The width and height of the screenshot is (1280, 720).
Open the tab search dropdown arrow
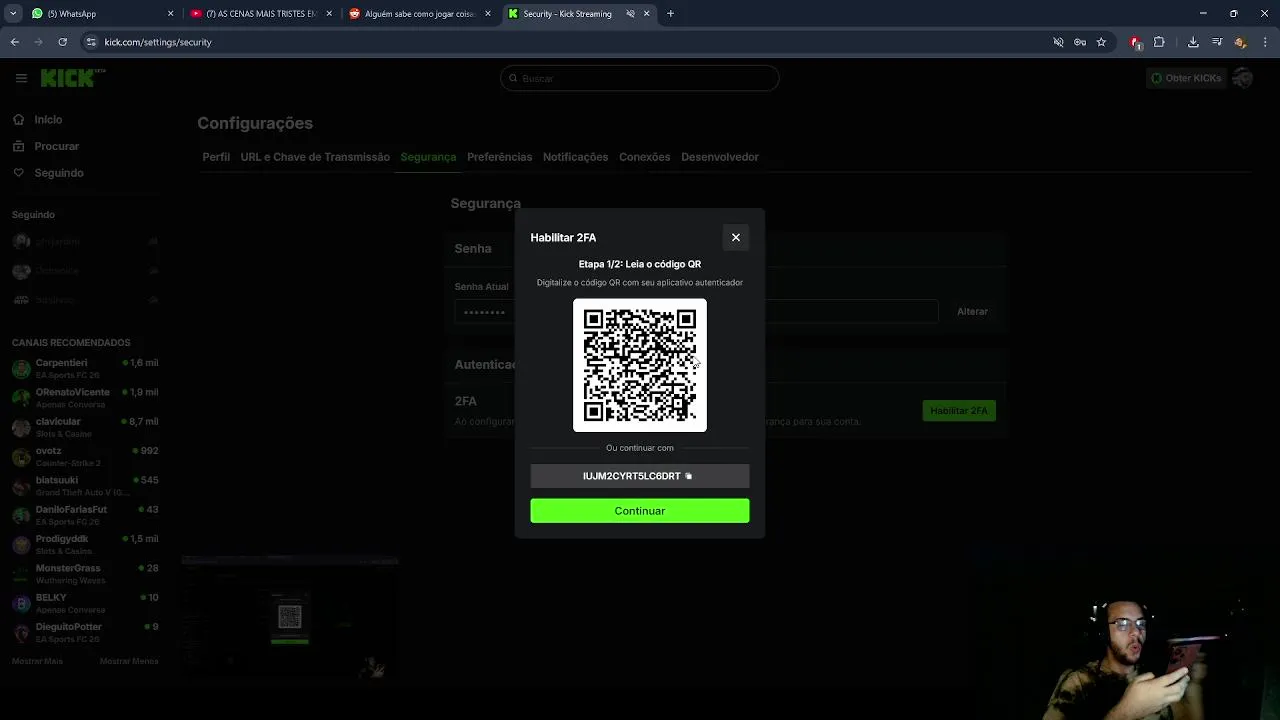[13, 14]
